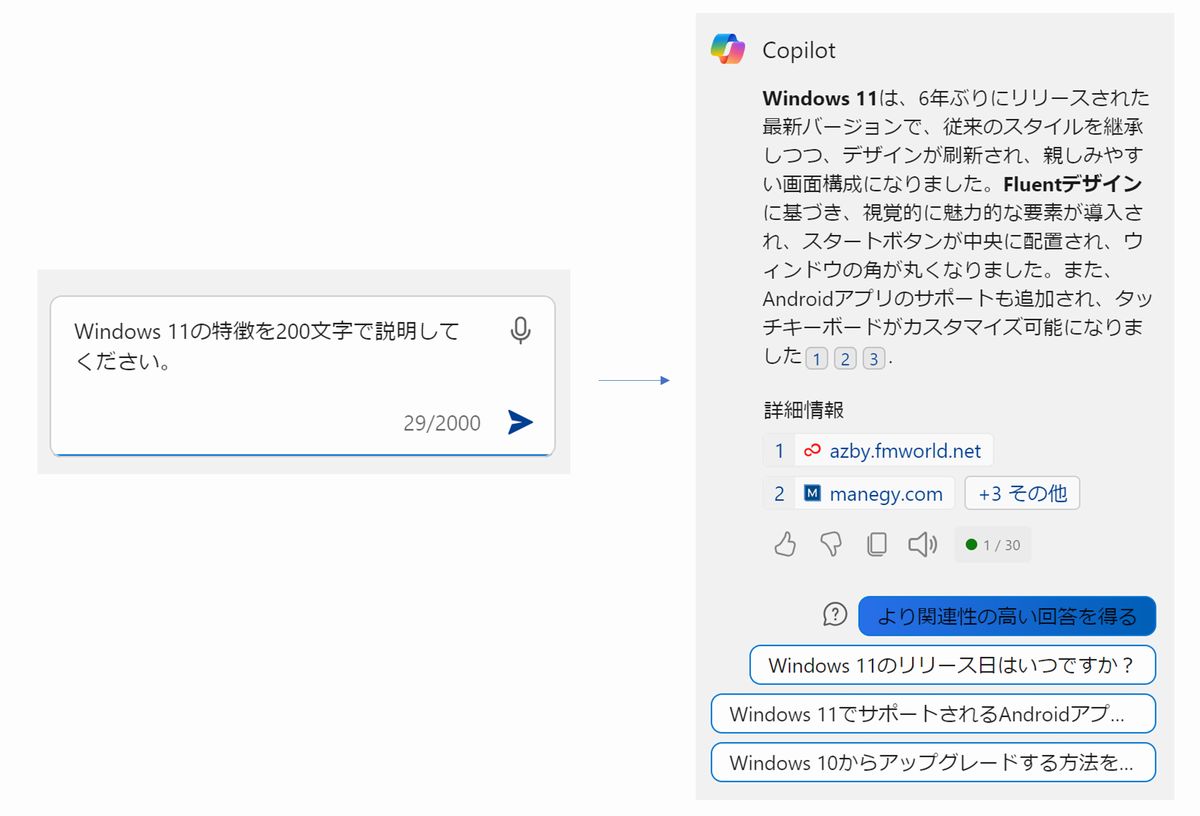Dislike the response with thumbs down
1200x816 pixels.
[831, 544]
